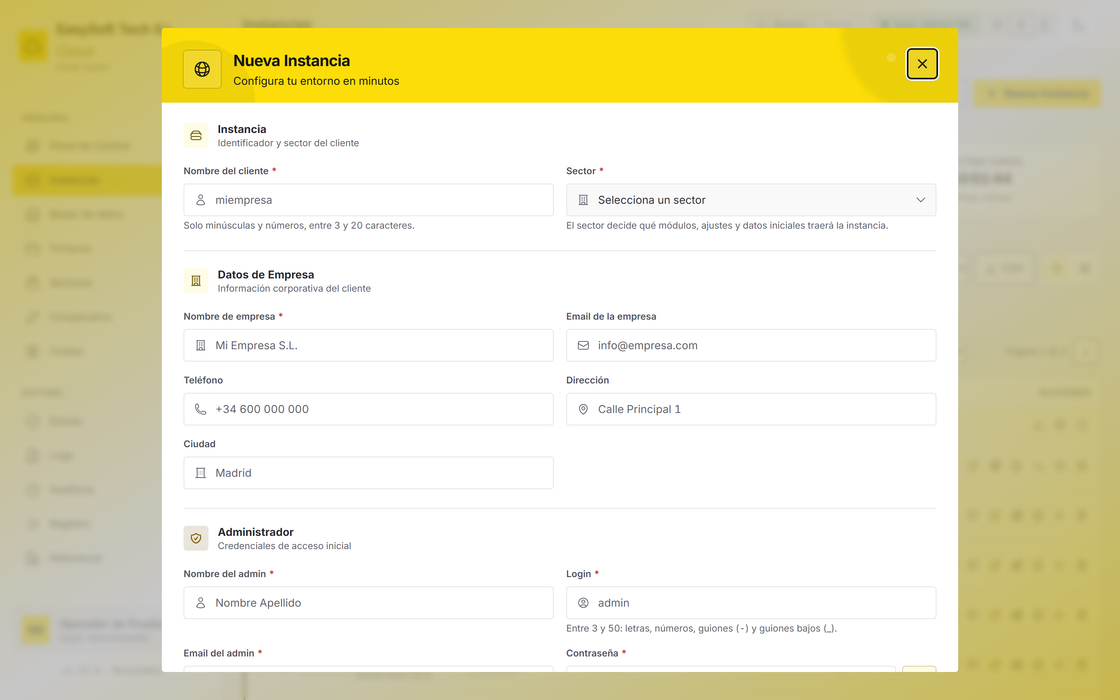1120x700 pixels.
Task: Click the person icon in Nombre del admin field
Action: [201, 603]
